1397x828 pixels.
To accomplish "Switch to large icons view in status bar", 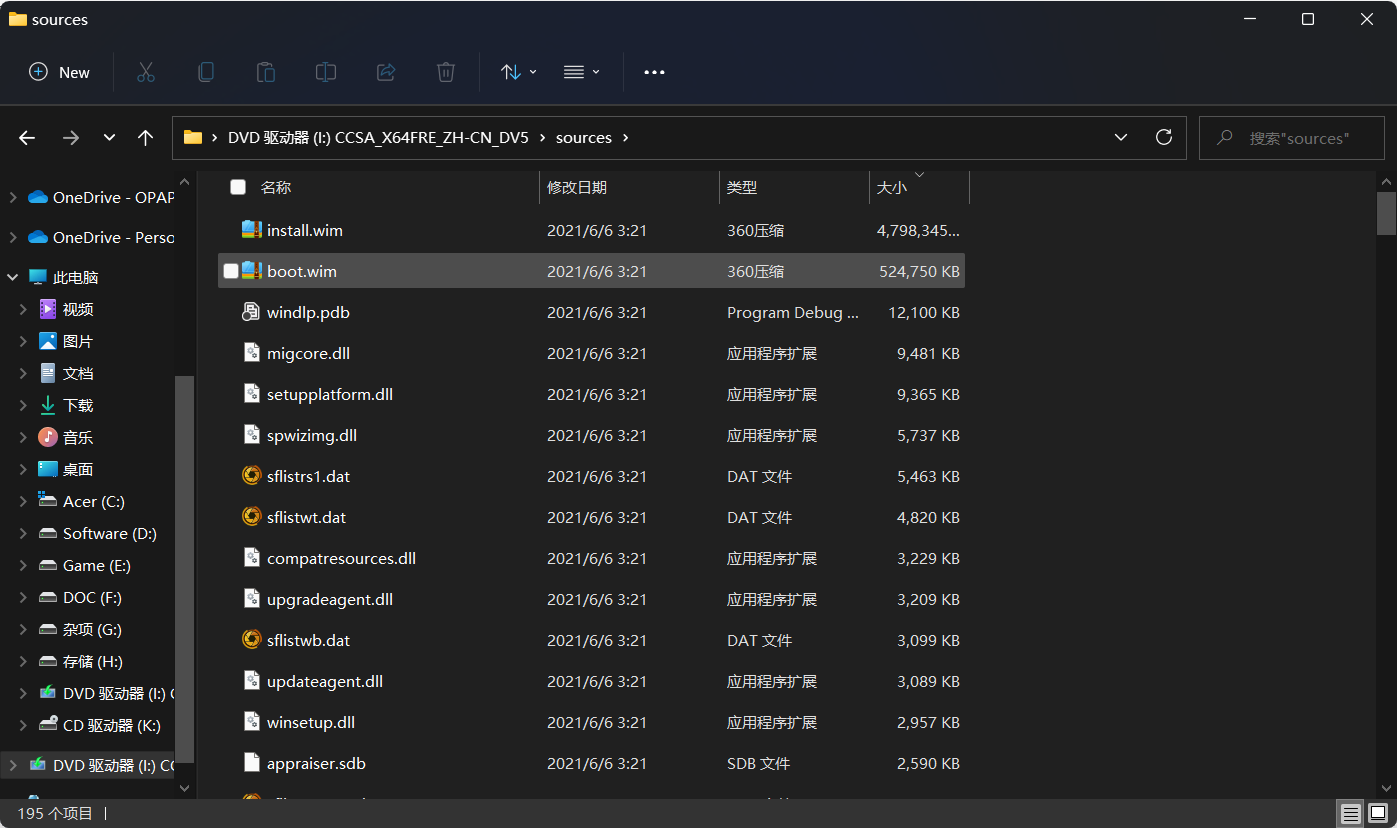I will click(x=1377, y=813).
